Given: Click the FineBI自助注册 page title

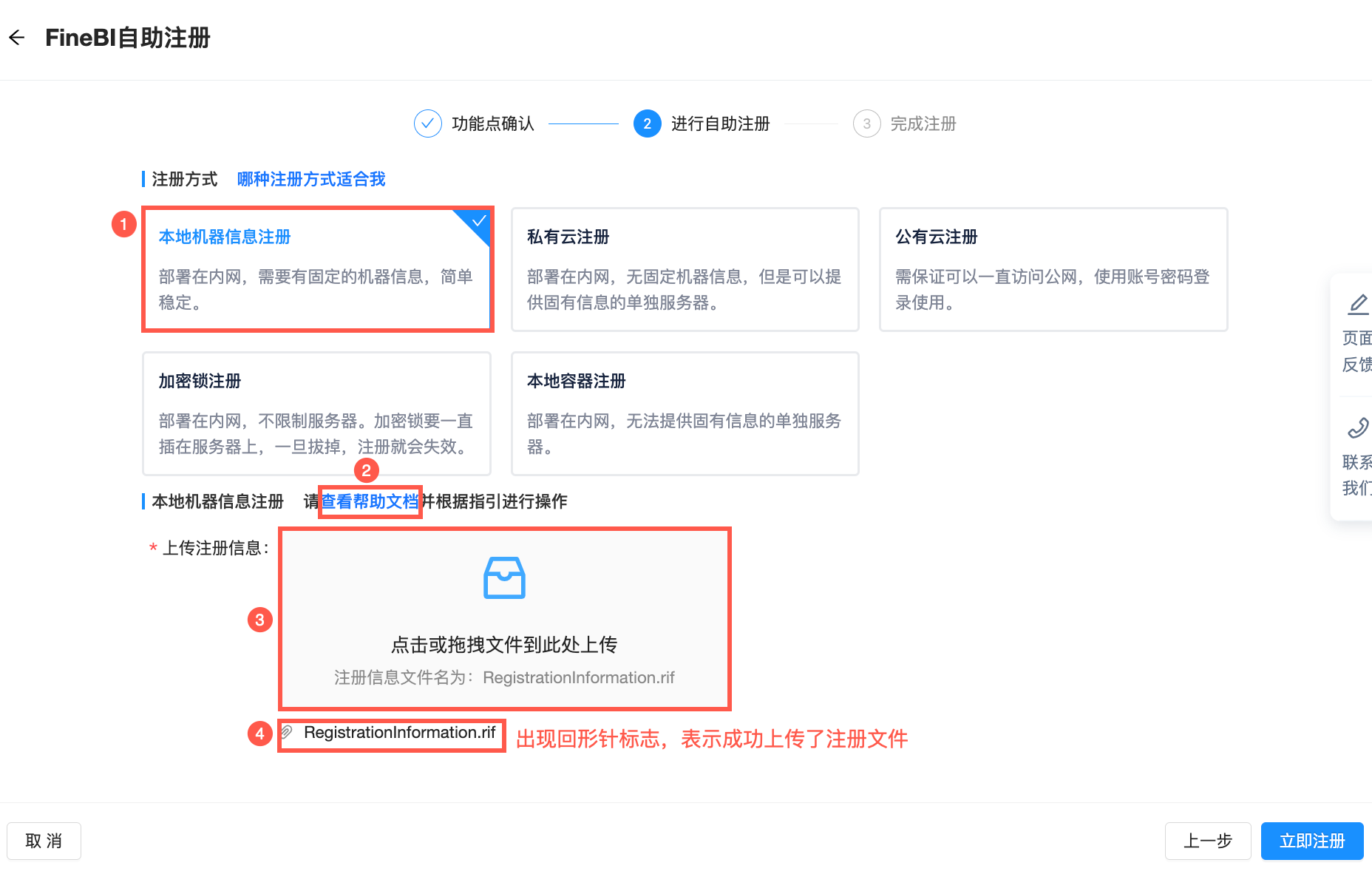Looking at the screenshot, I should [x=128, y=38].
